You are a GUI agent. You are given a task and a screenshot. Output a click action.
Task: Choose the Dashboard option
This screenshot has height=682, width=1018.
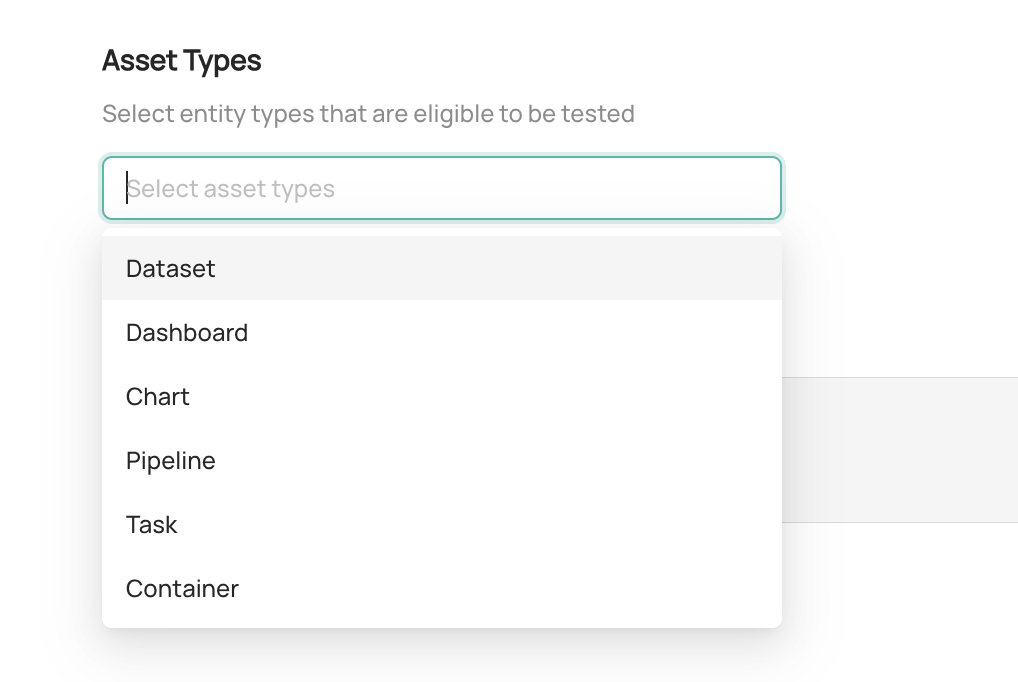pyautogui.click(x=187, y=333)
